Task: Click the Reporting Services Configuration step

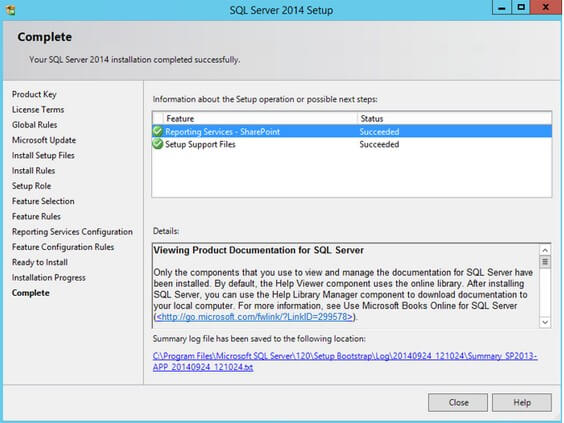Action: 72,232
